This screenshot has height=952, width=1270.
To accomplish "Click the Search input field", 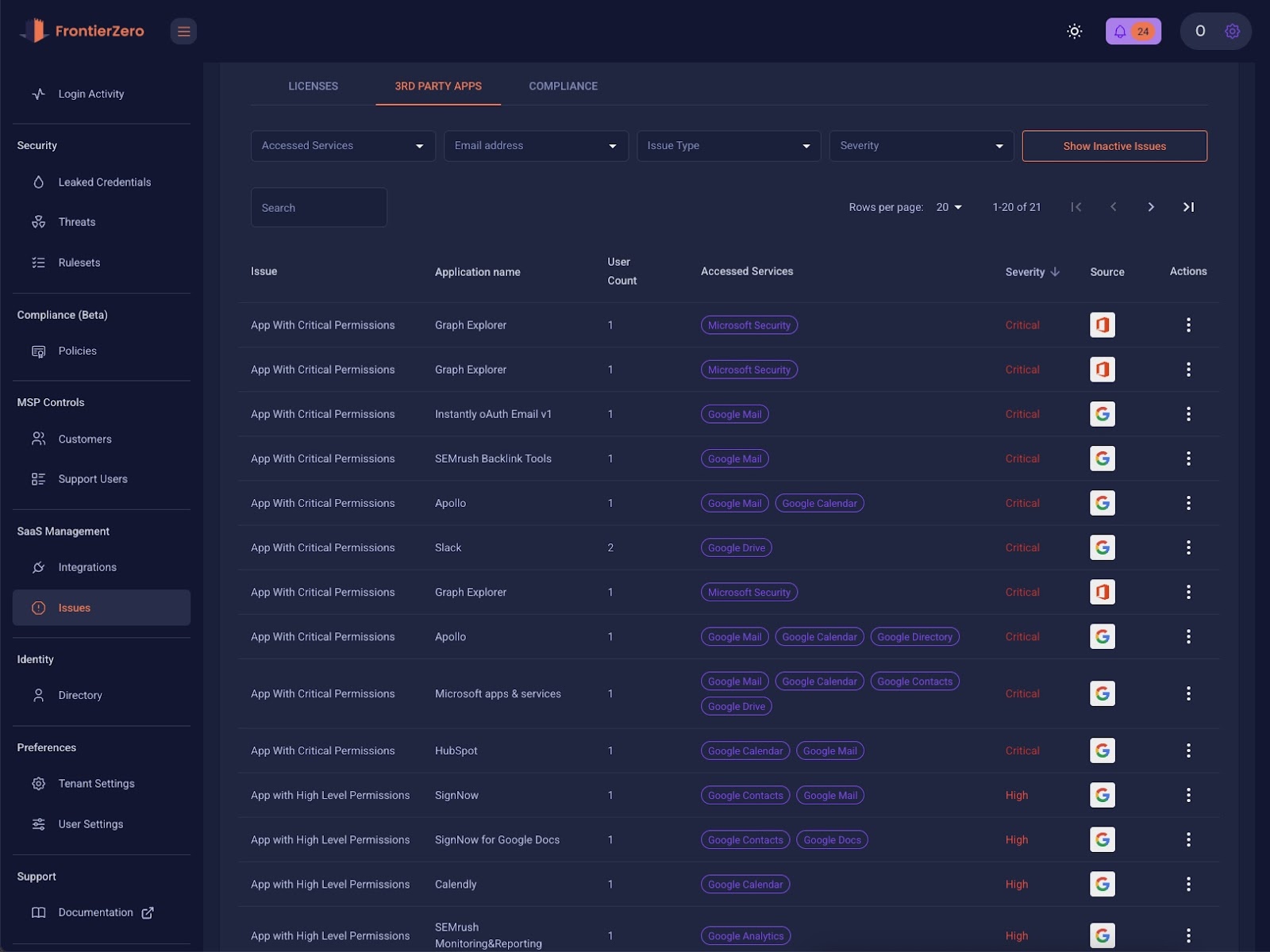I will [x=318, y=208].
